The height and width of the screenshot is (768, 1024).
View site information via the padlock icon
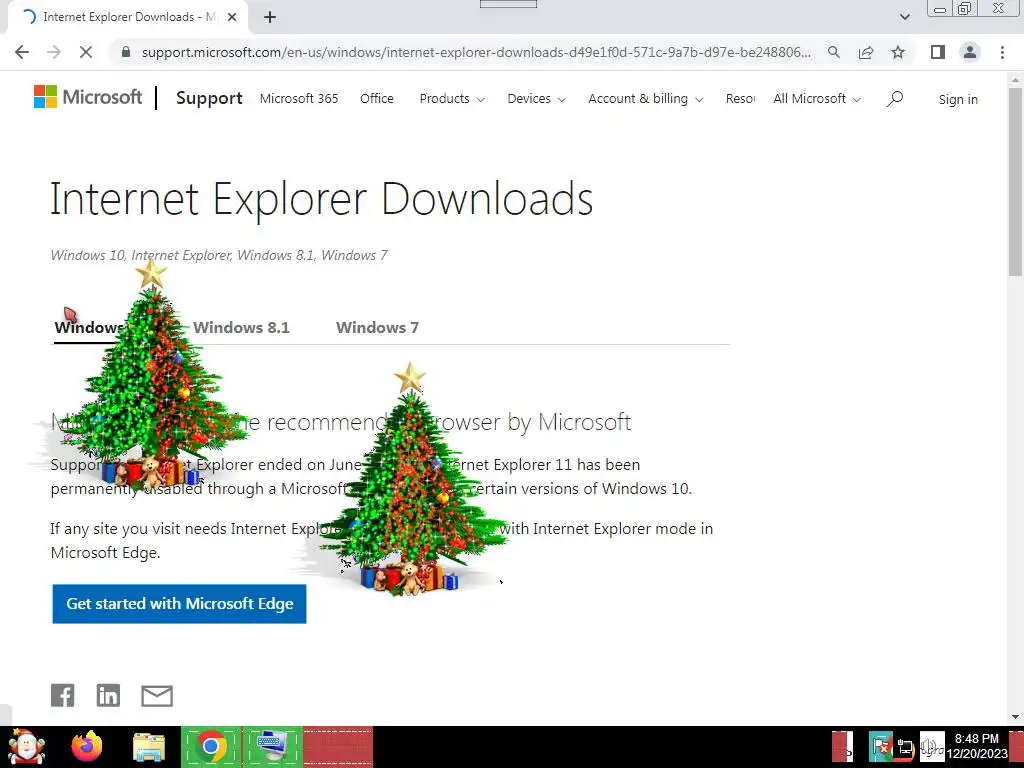pos(126,52)
